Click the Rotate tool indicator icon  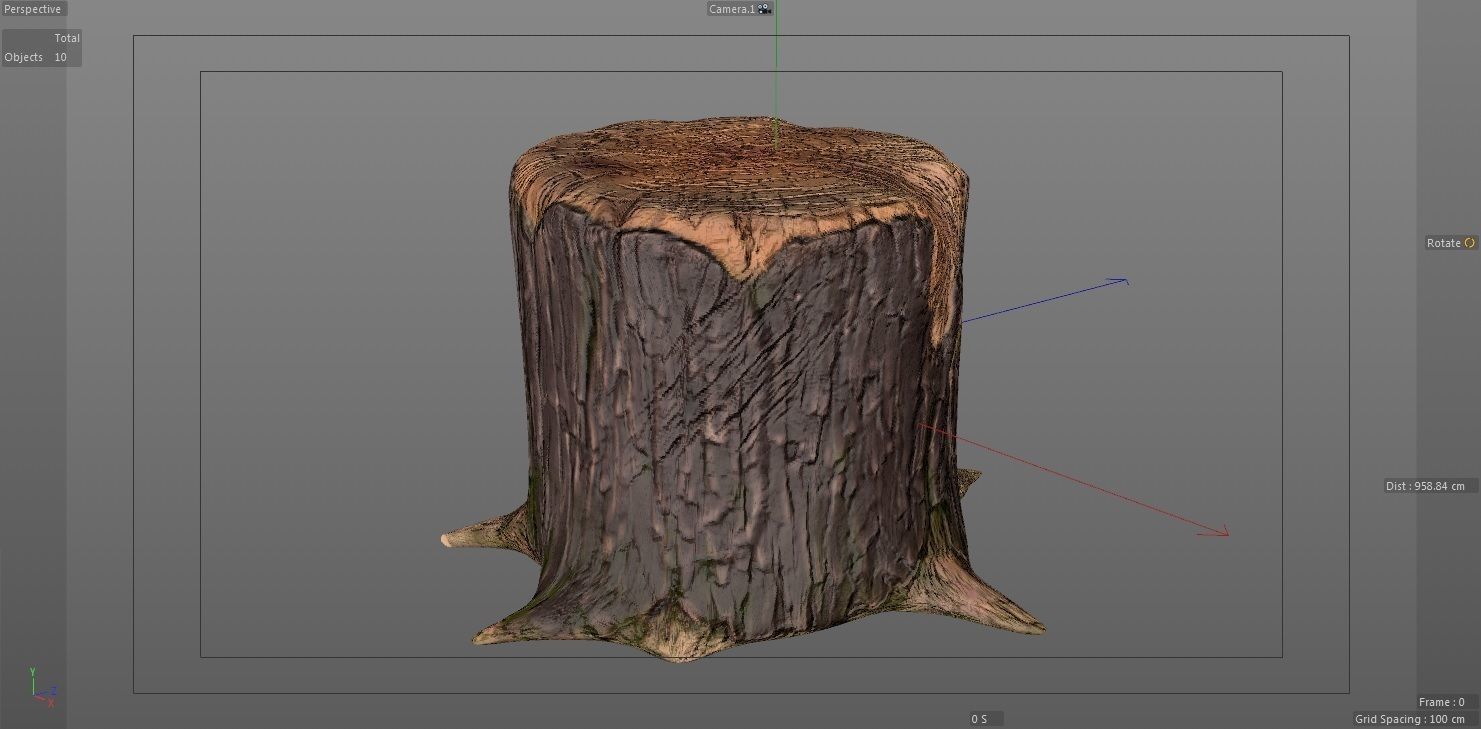(1469, 243)
